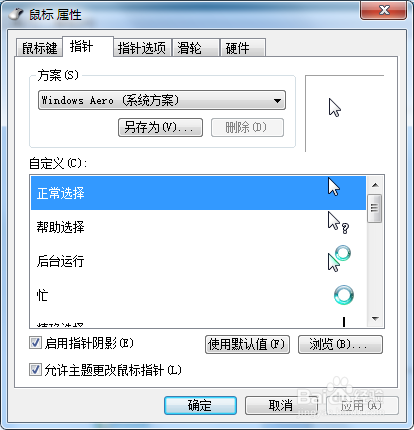This screenshot has width=414, height=430.
Task: Click the mouse icon in title bar
Action: coord(16,14)
